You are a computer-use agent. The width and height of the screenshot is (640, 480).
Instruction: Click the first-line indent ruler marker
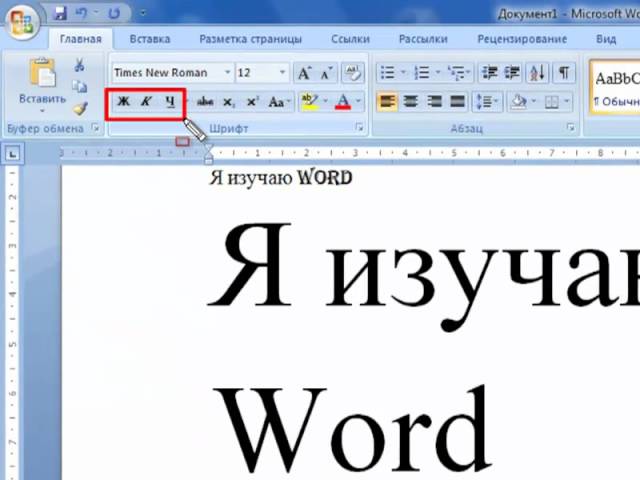[x=208, y=147]
